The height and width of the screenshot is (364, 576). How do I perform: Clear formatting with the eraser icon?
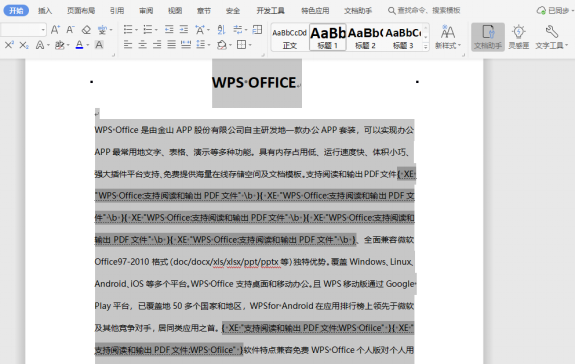(x=86, y=30)
